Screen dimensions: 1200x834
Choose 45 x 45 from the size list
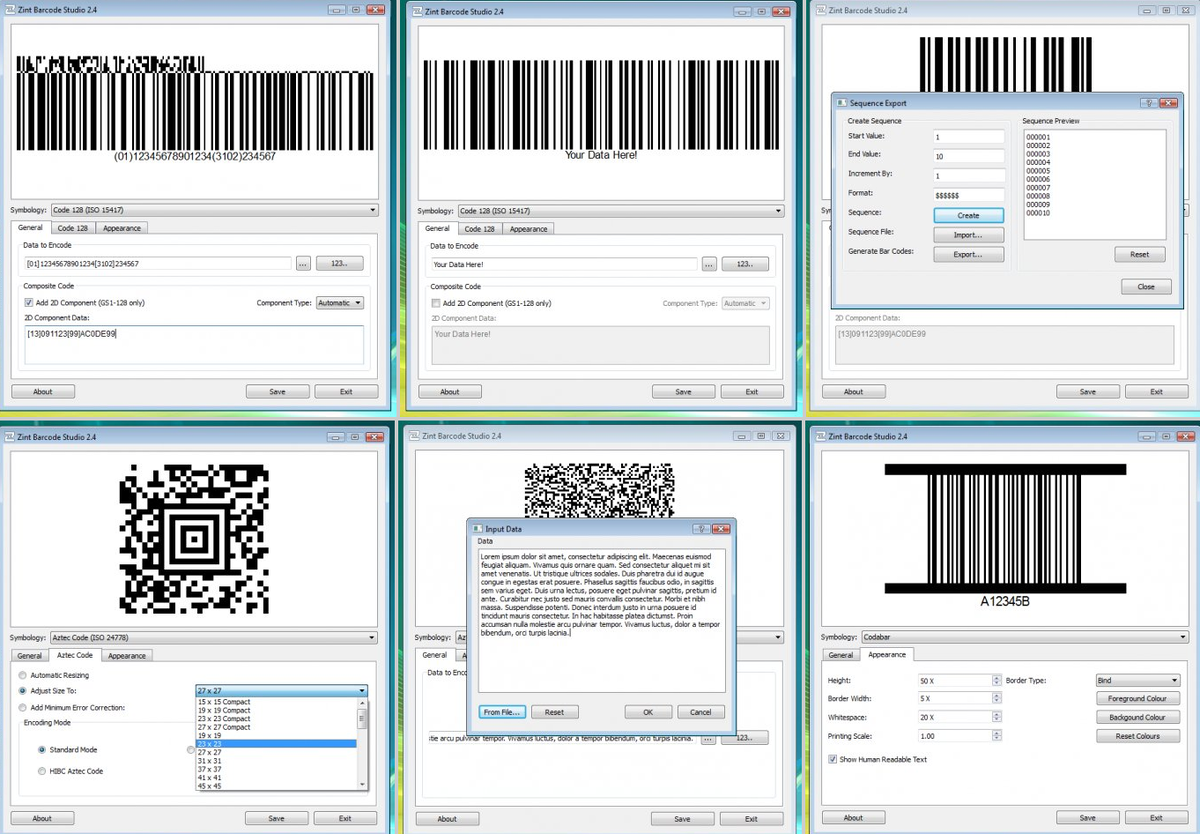point(276,786)
